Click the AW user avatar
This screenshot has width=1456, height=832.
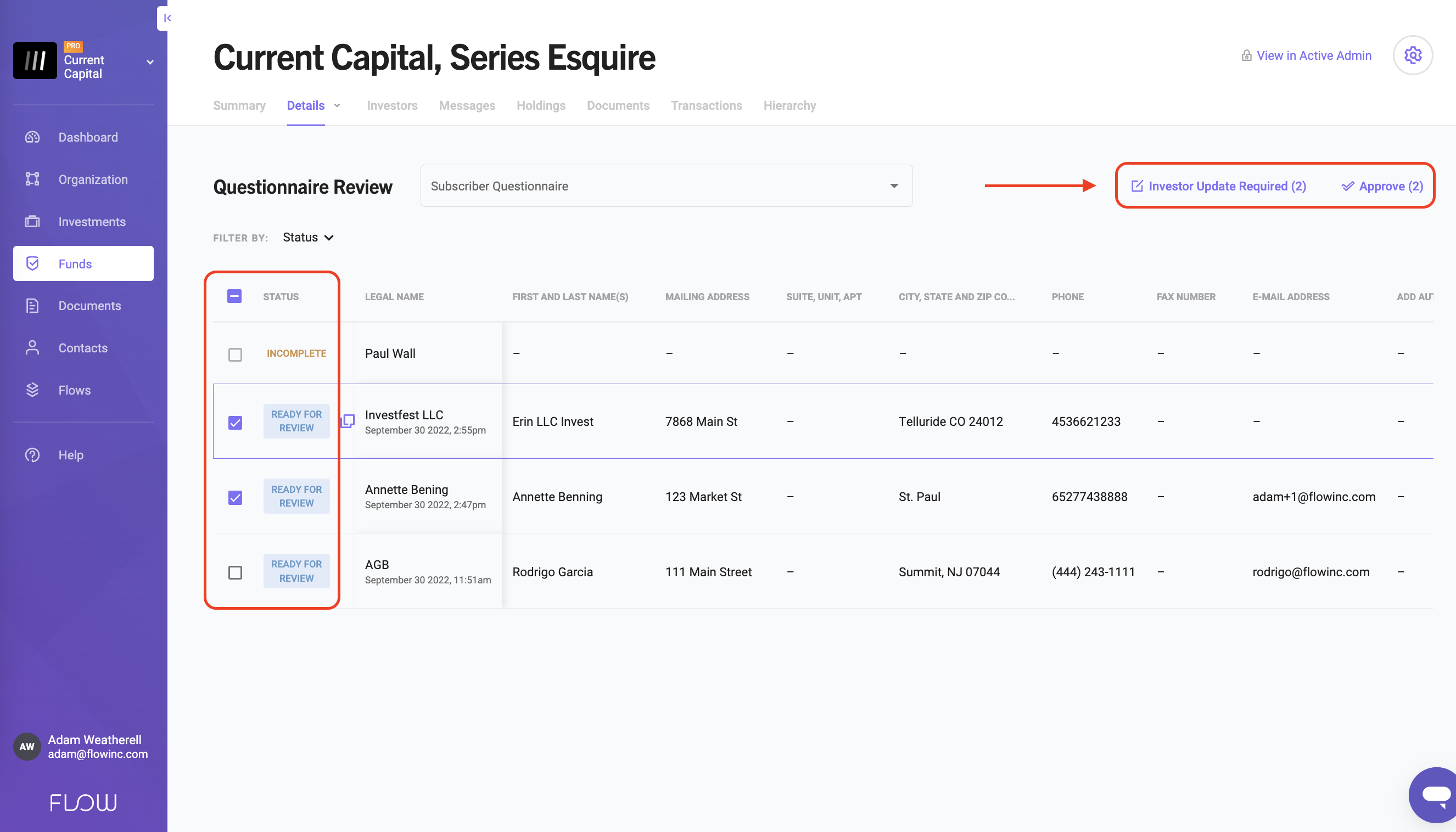pyautogui.click(x=27, y=747)
